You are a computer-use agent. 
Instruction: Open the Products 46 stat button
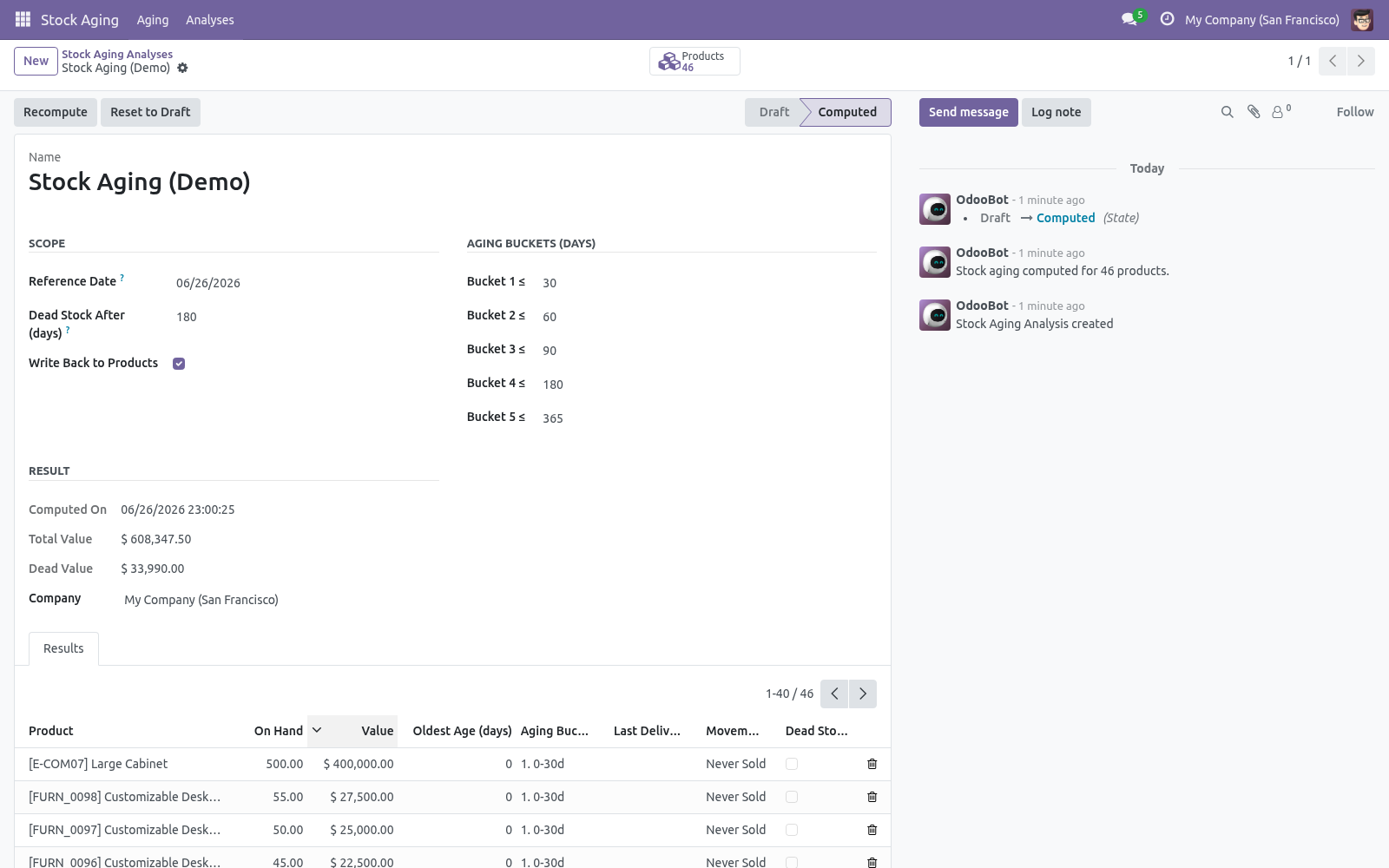pos(694,61)
